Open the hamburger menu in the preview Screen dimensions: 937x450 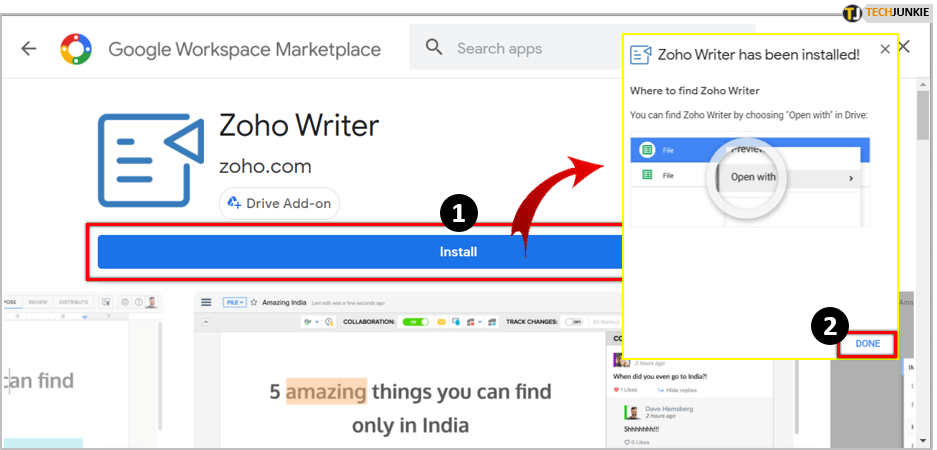pyautogui.click(x=206, y=301)
